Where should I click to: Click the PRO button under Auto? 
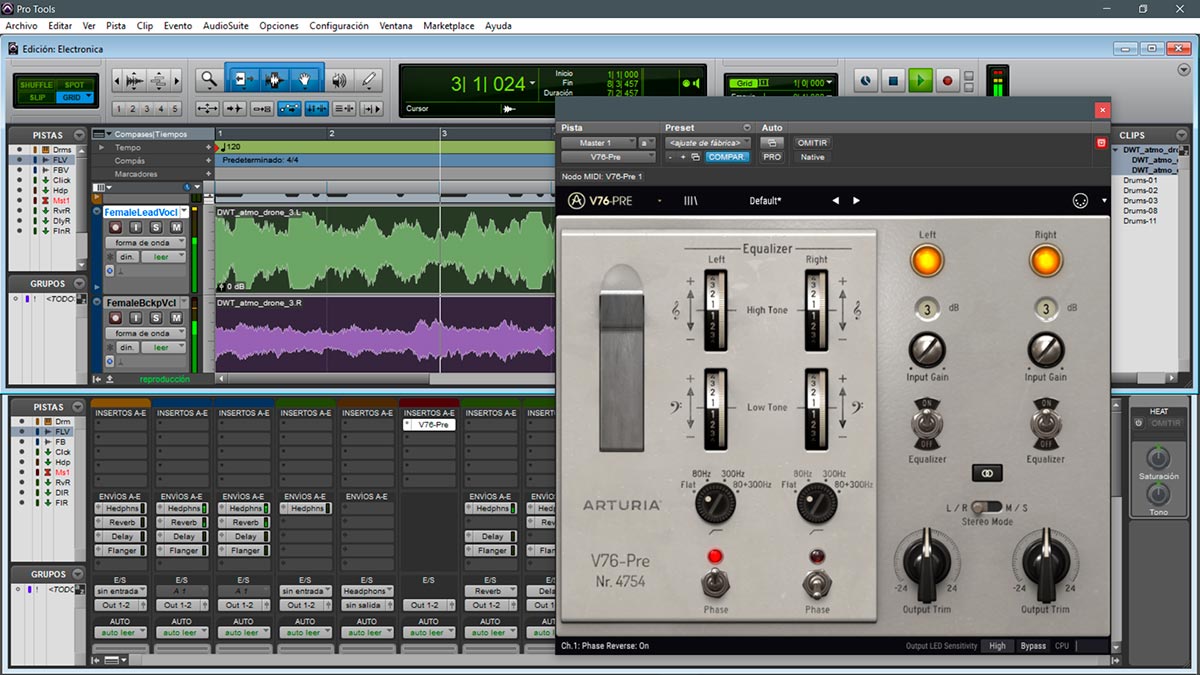click(772, 157)
